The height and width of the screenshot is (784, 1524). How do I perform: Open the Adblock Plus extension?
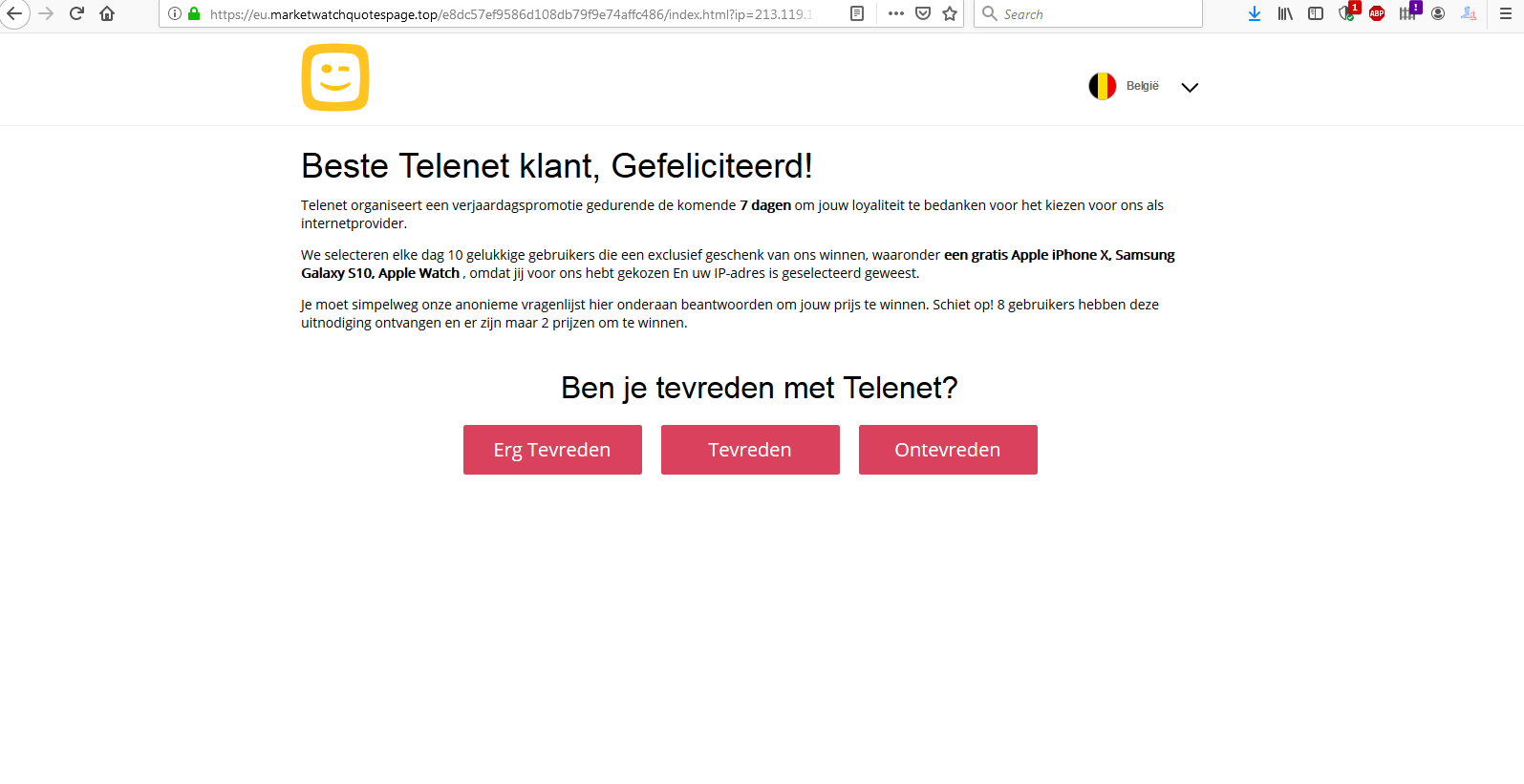pyautogui.click(x=1377, y=13)
